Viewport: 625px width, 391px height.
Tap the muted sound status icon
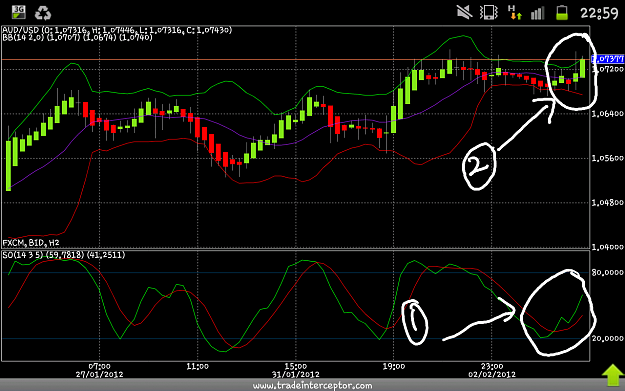pyautogui.click(x=464, y=12)
